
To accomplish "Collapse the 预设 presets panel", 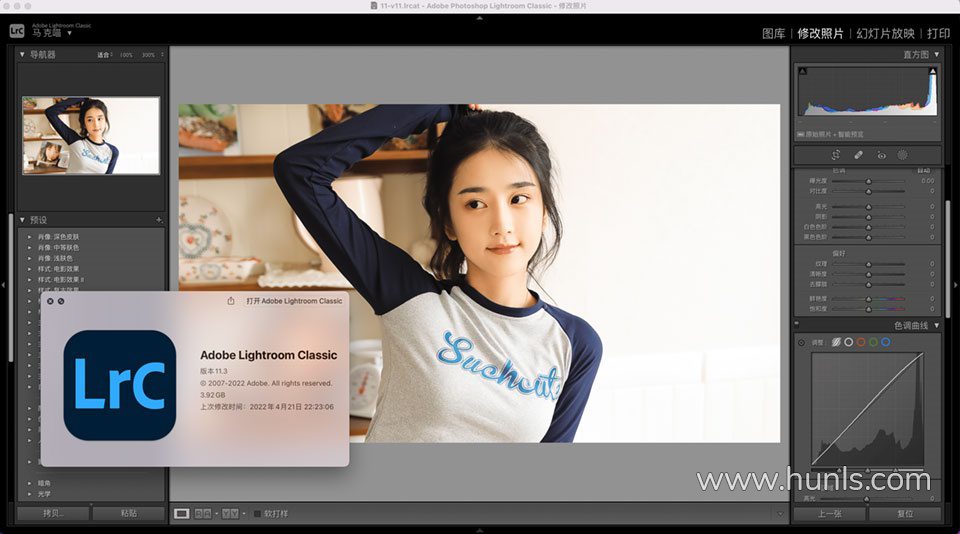I will click(x=22, y=220).
